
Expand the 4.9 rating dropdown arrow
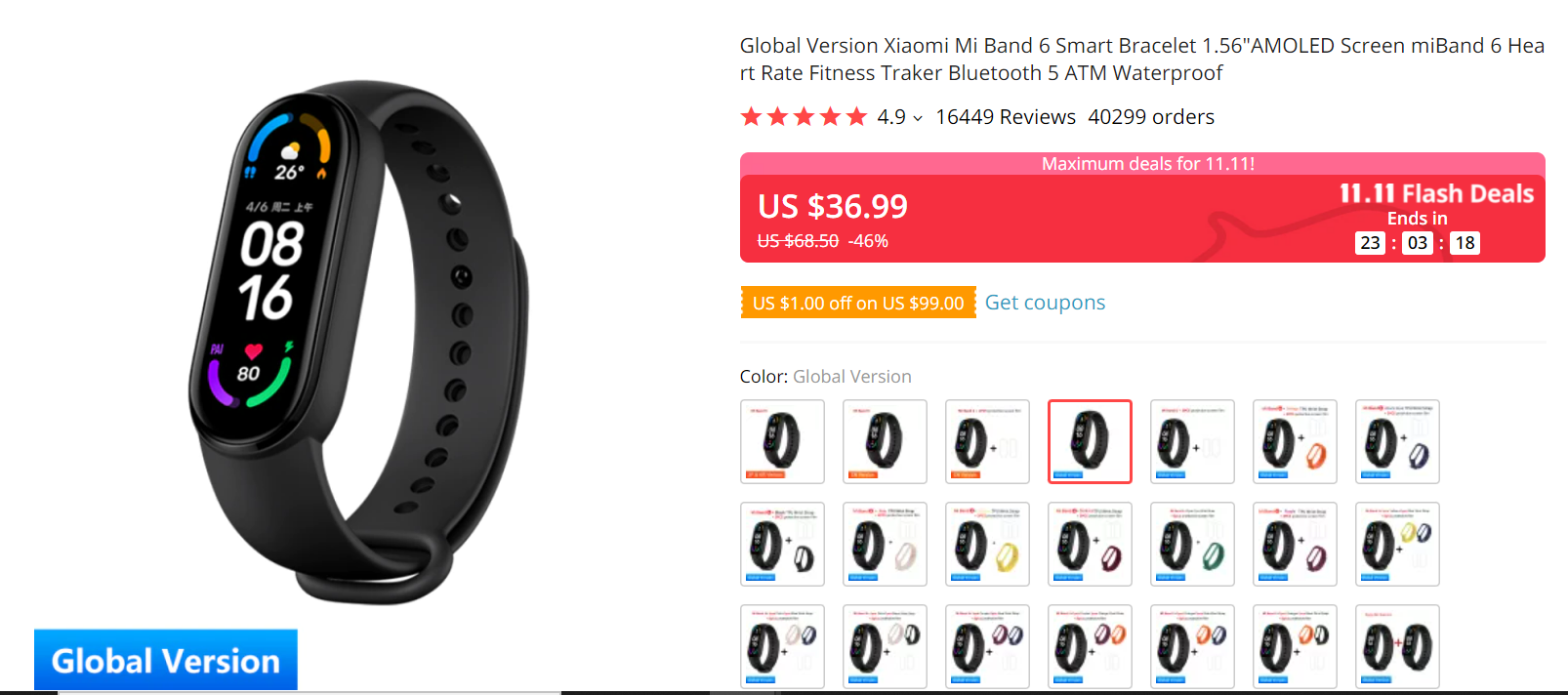pos(918,118)
